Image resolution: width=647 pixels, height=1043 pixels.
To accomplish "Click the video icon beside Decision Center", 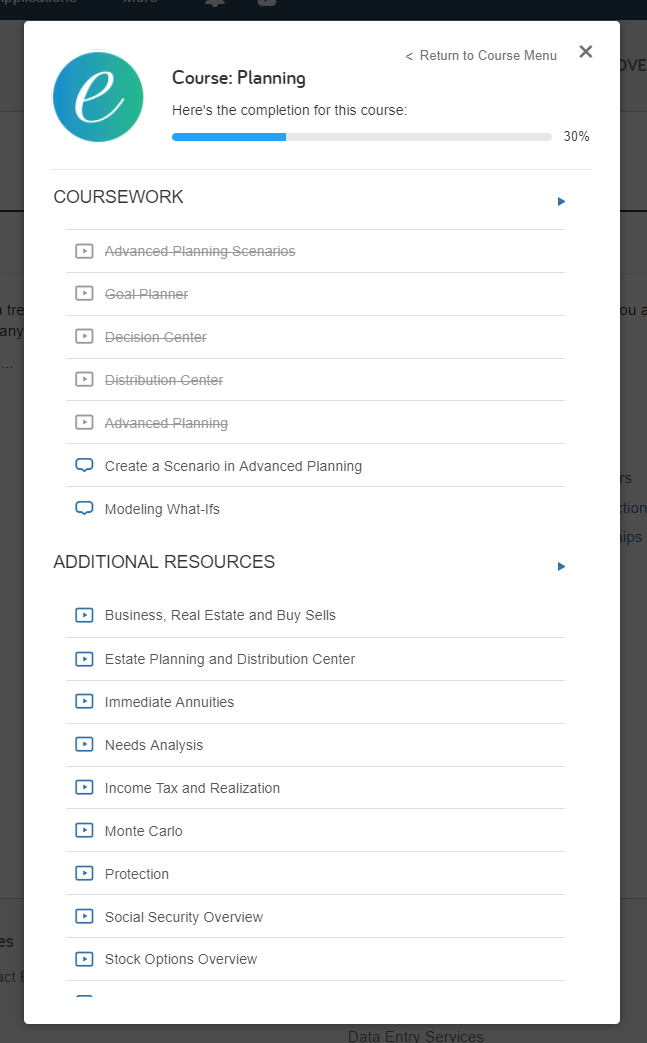I will pyautogui.click(x=84, y=337).
